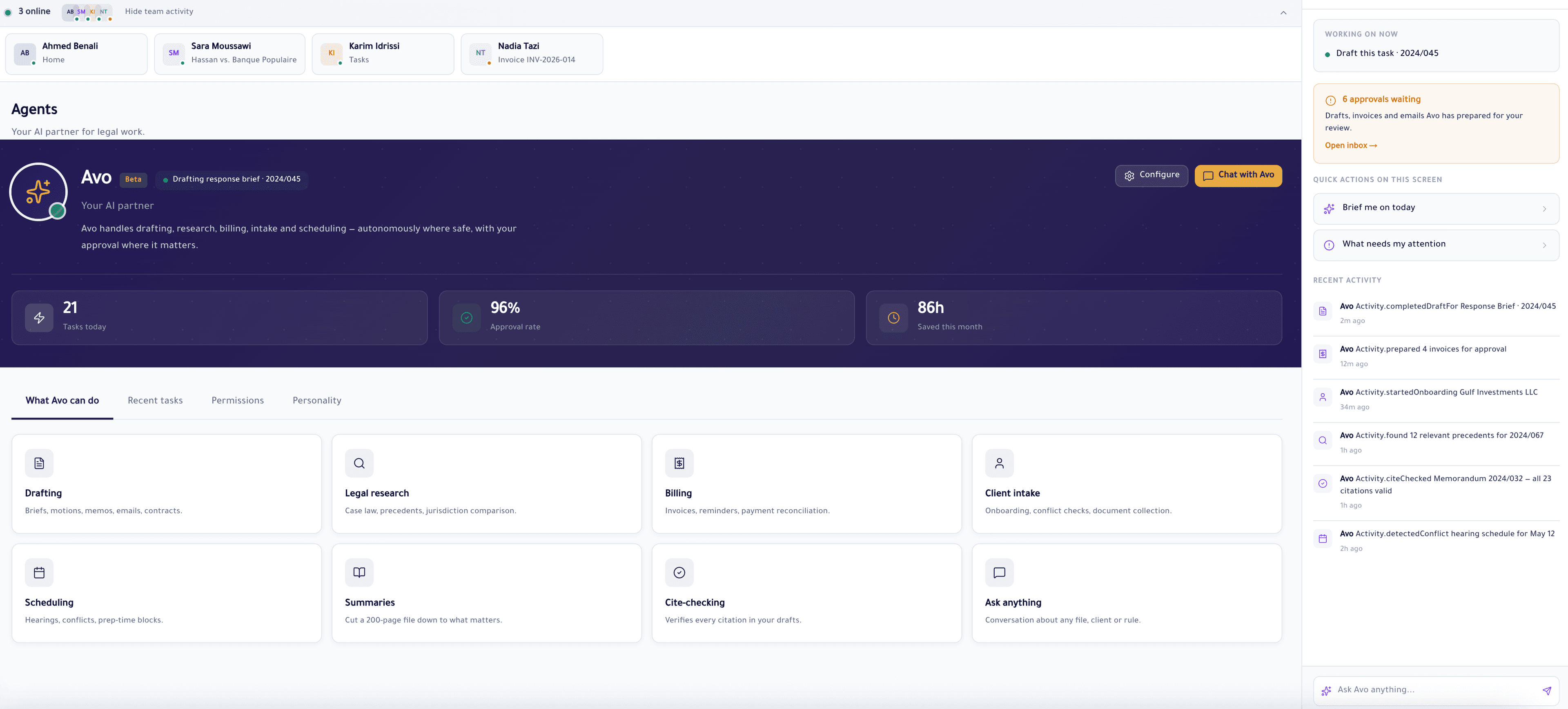This screenshot has width=1568, height=709.
Task: Click the Billing invoice icon
Action: tap(679, 463)
